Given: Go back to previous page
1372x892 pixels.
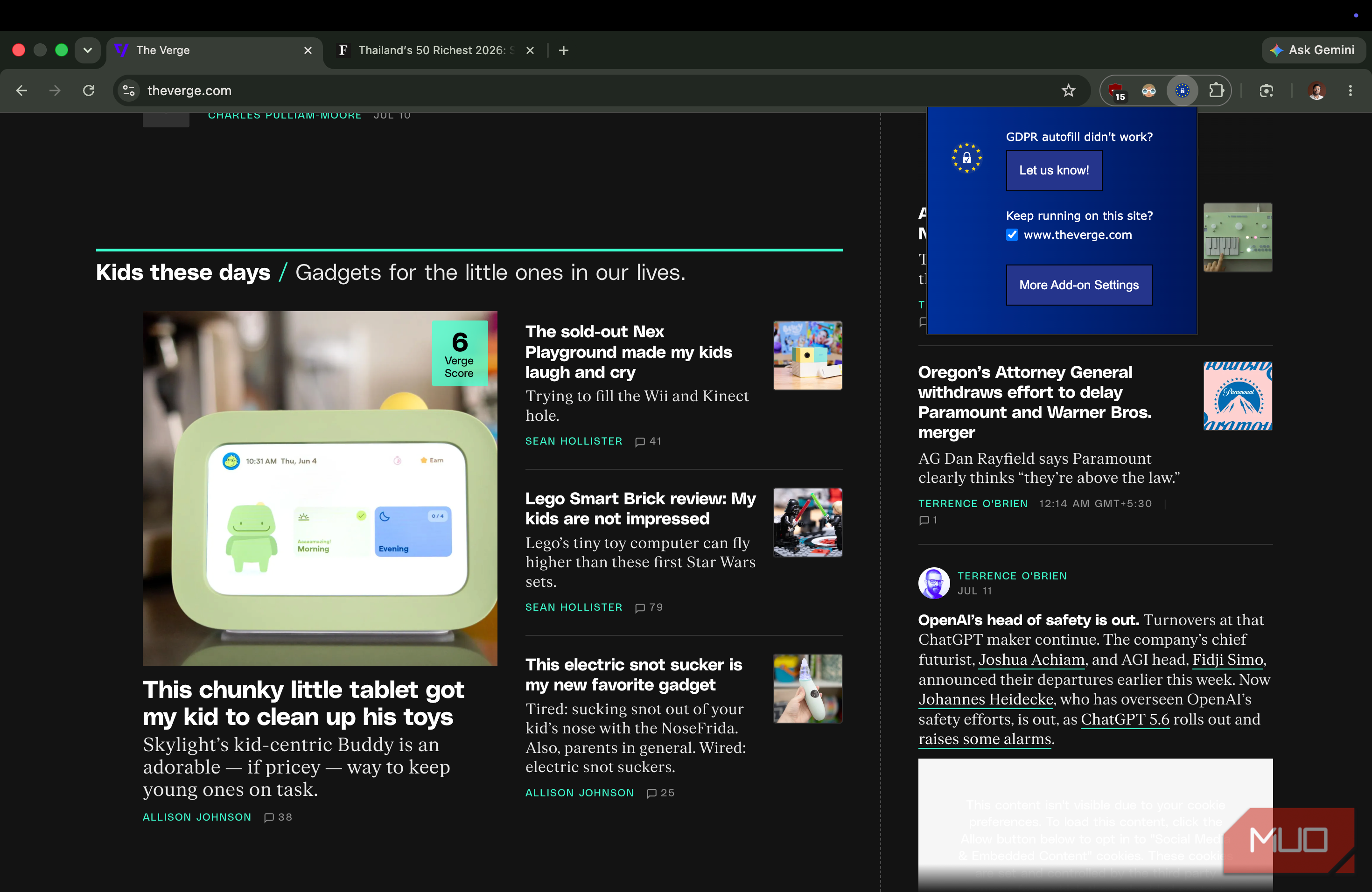Looking at the screenshot, I should 22,91.
